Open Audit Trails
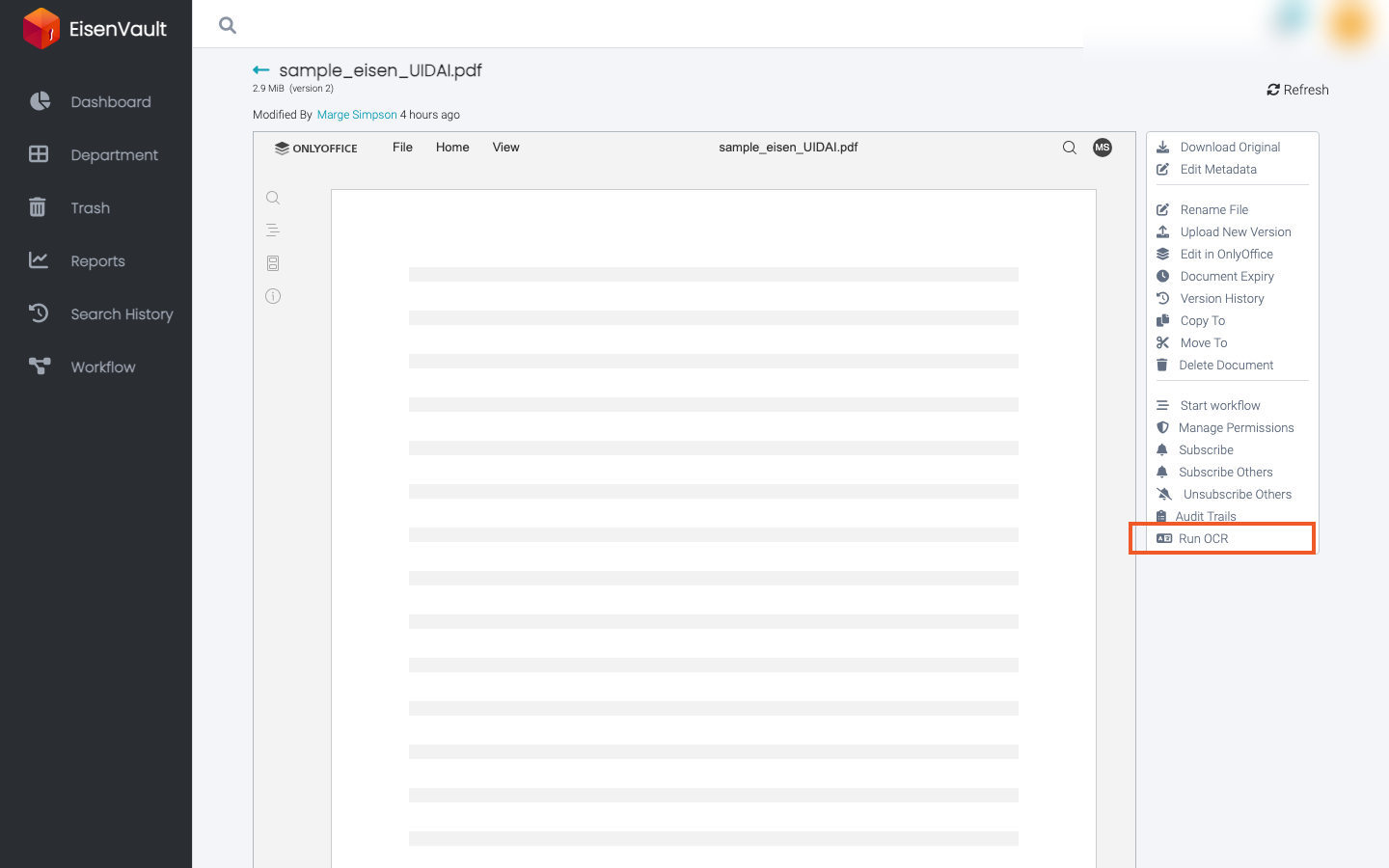The width and height of the screenshot is (1389, 868). (x=1206, y=517)
